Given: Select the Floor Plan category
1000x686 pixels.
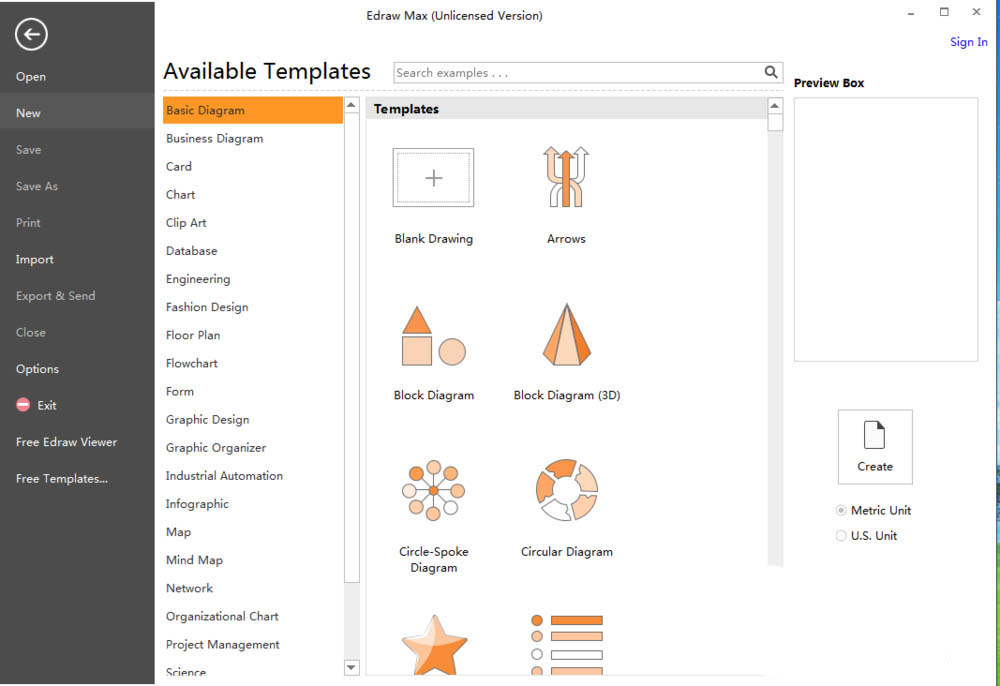Looking at the screenshot, I should point(253,335).
